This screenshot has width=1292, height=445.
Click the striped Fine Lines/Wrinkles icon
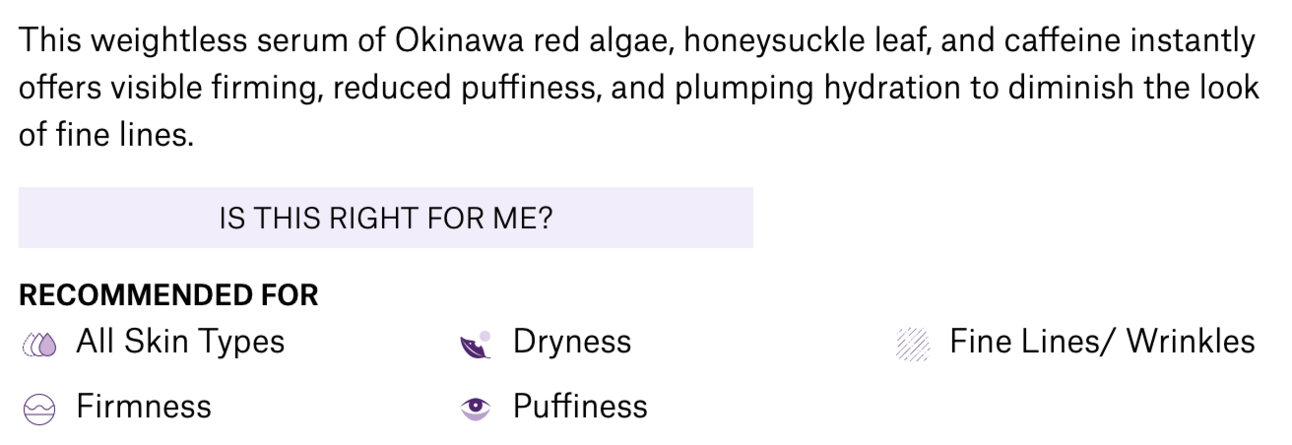click(912, 344)
